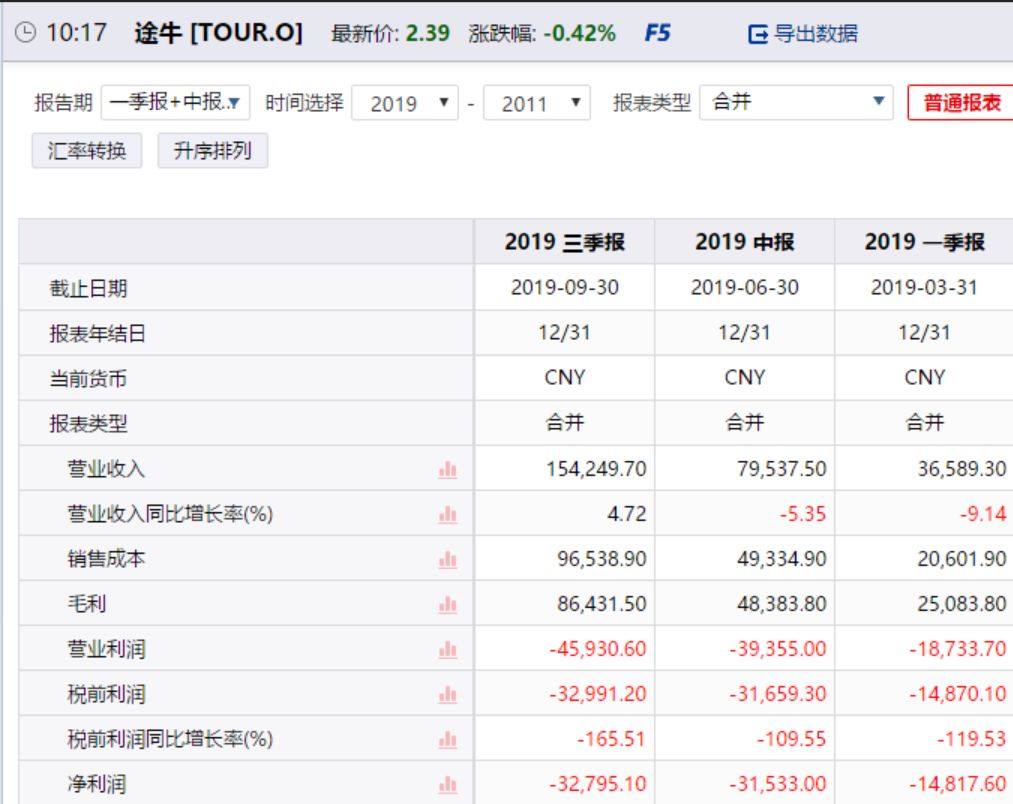This screenshot has height=804, width=1013.
Task: Click the 途牛 [TOUR.O] stock title
Action: (218, 32)
